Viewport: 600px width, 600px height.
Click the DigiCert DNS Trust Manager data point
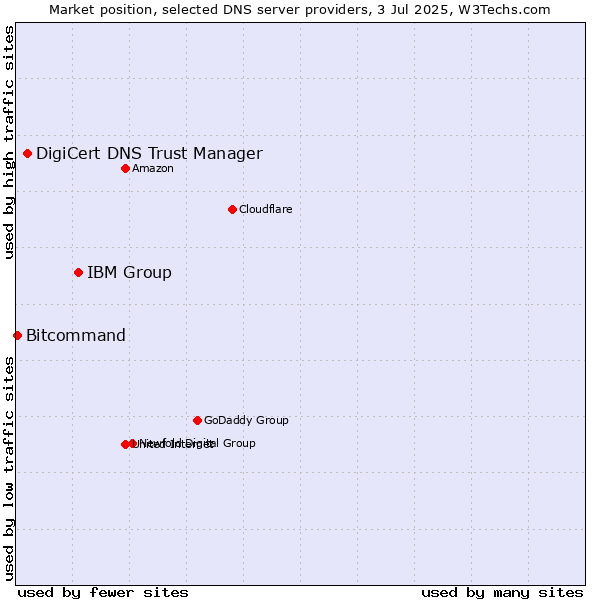27,153
